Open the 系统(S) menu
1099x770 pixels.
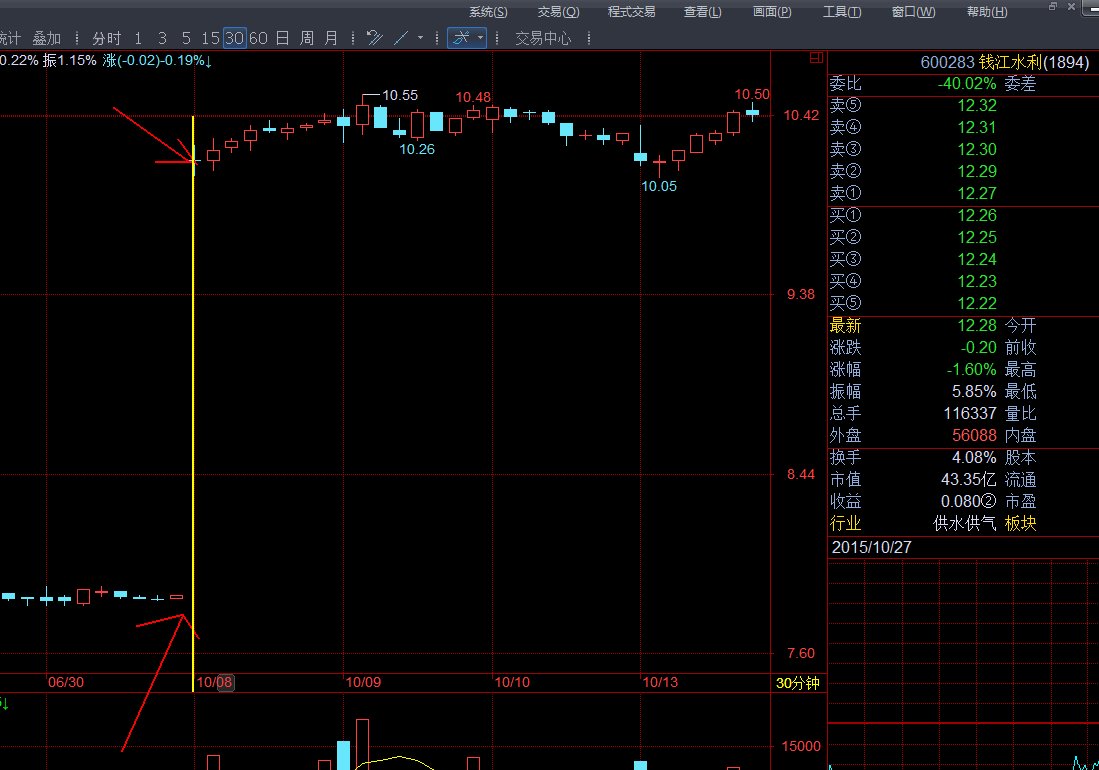tap(488, 12)
